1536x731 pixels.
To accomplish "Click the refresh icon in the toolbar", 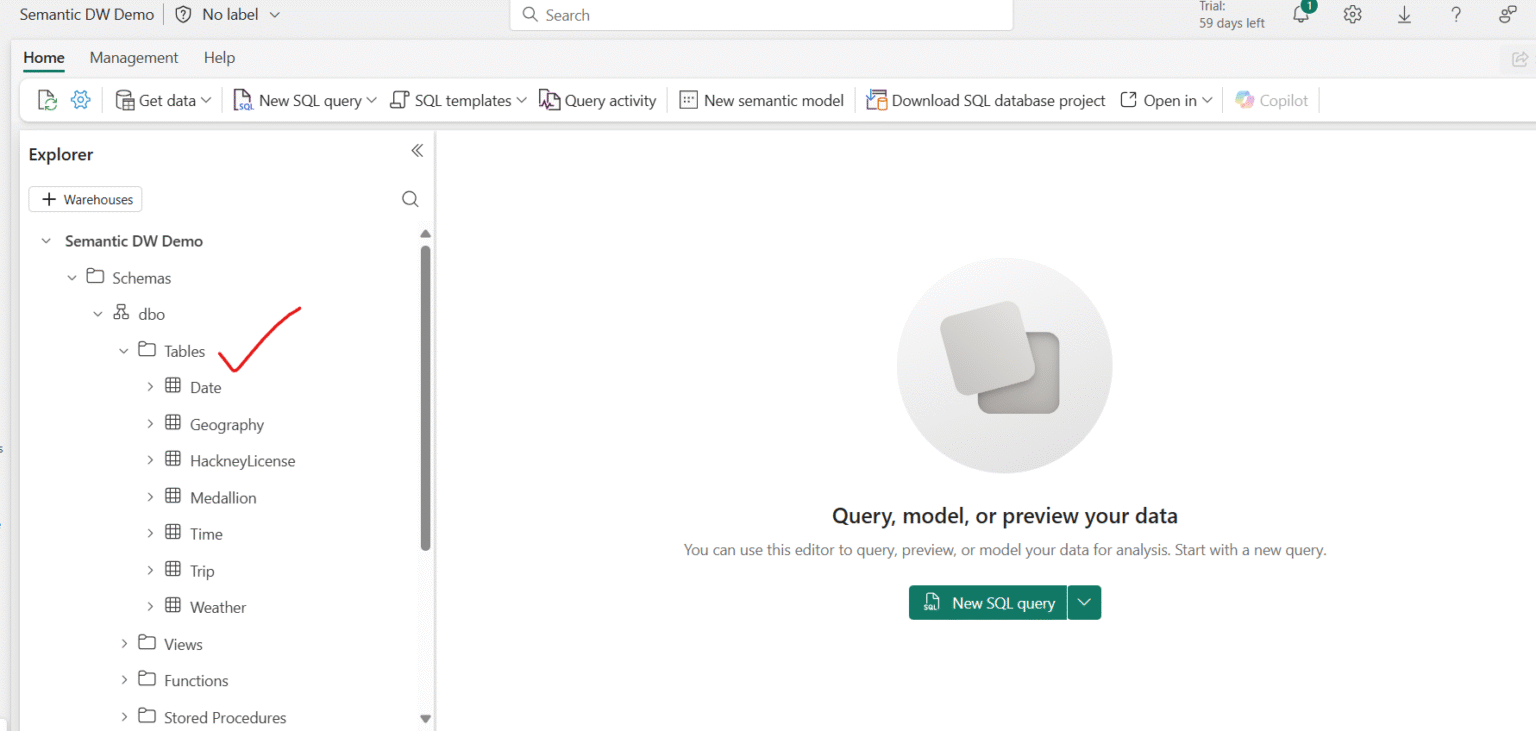I will click(x=47, y=100).
